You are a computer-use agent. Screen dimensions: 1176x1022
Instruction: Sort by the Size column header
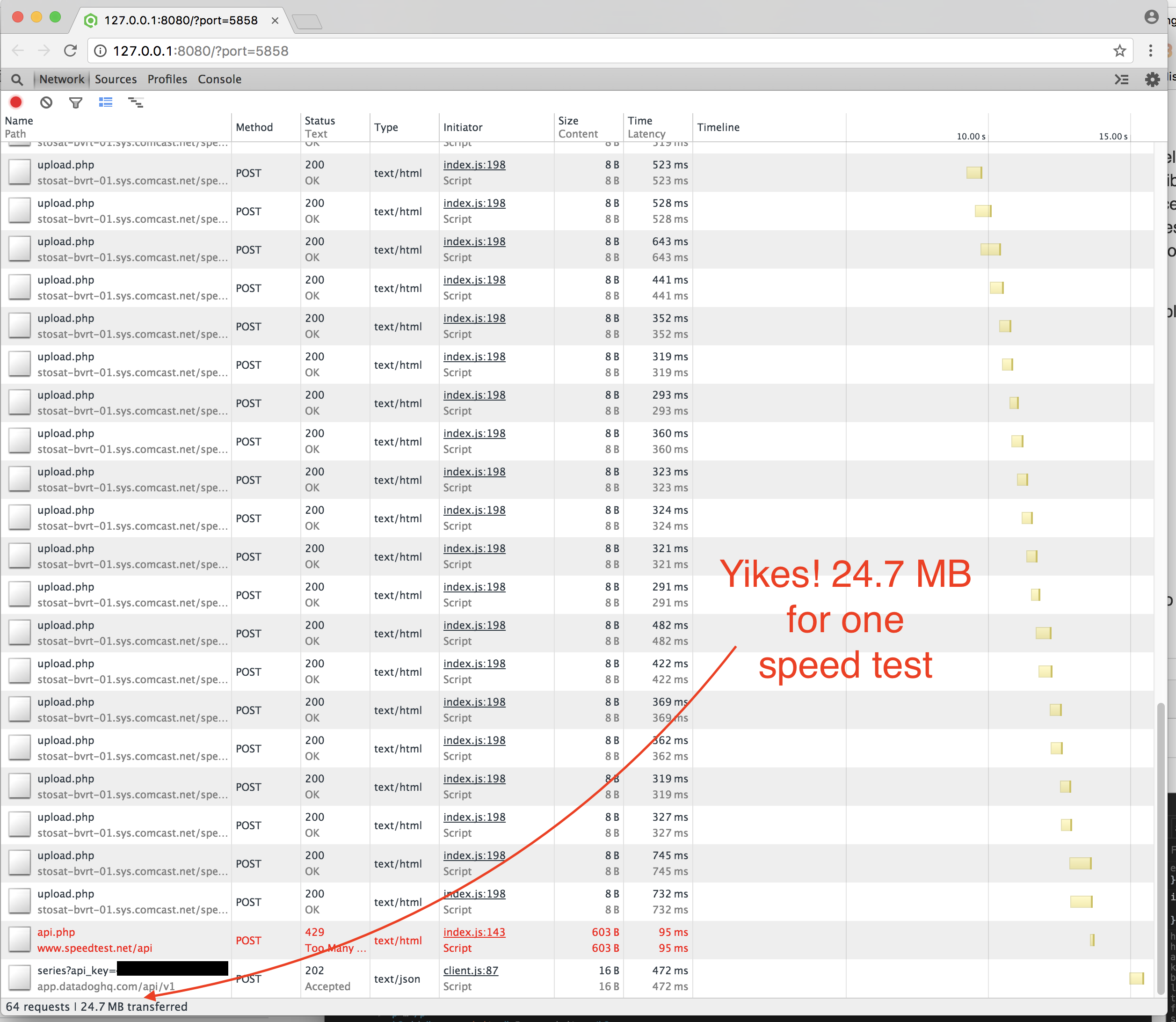[589, 127]
